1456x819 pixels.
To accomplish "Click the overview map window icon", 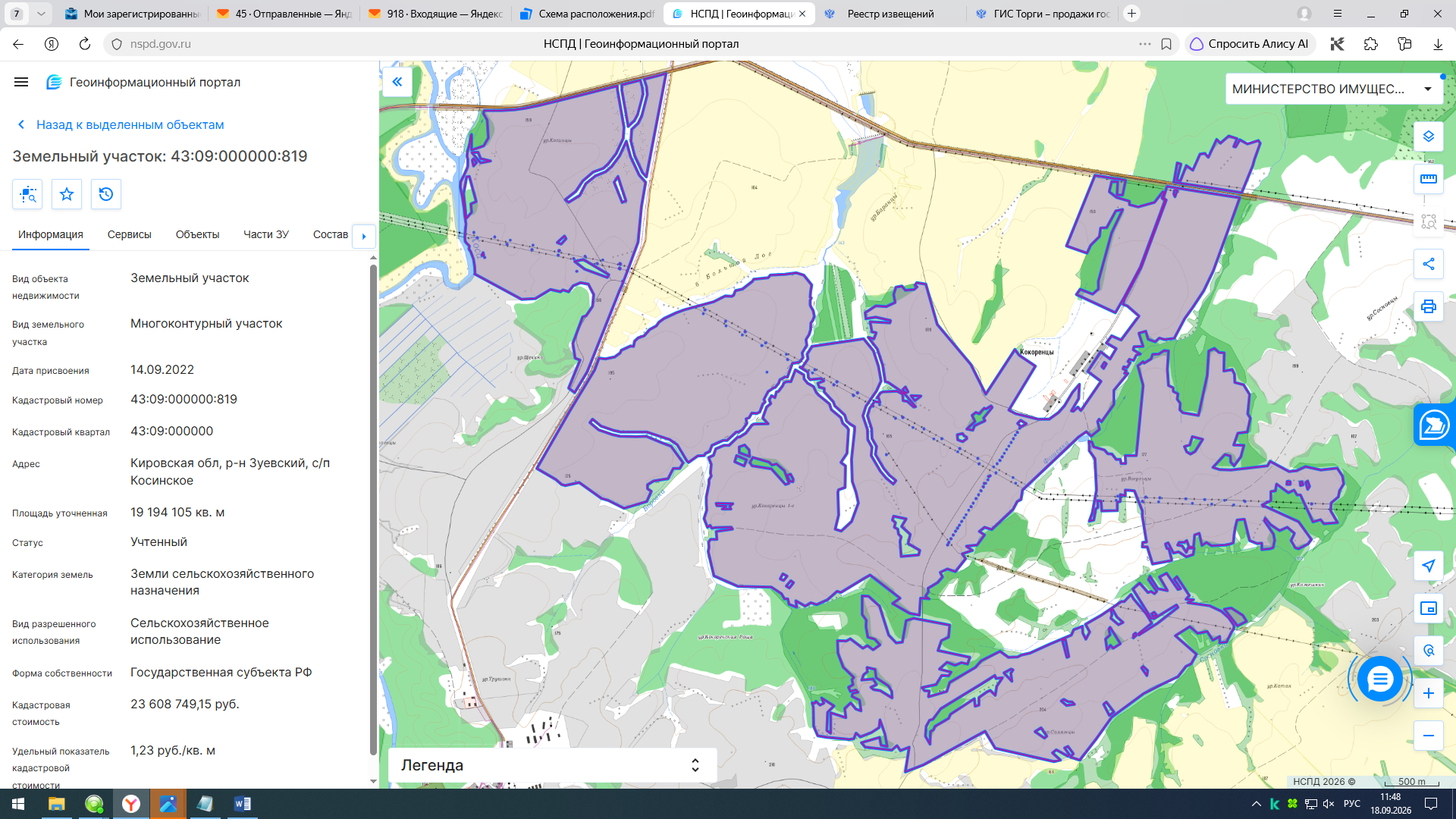I will [x=1429, y=608].
